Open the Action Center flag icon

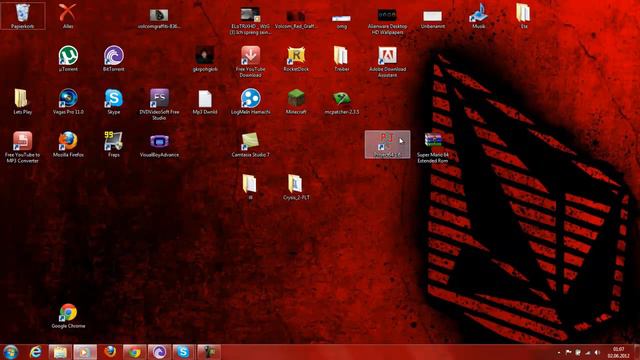coord(568,352)
